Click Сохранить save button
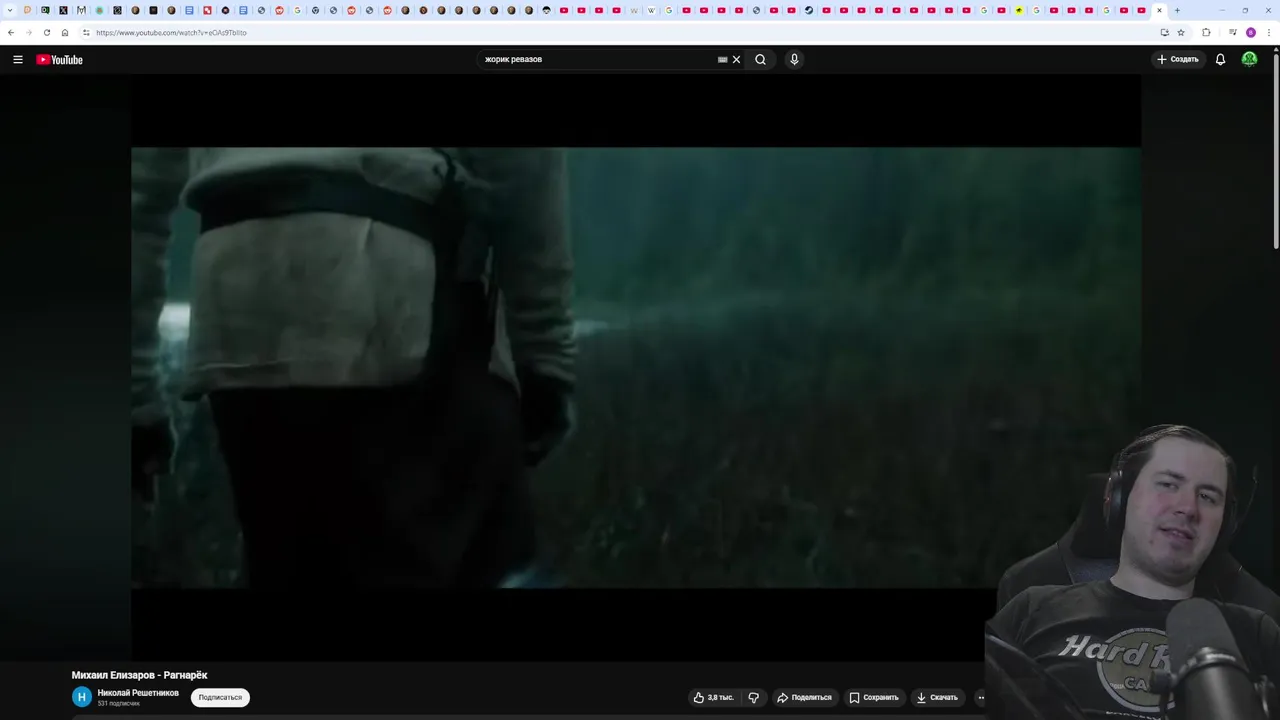The image size is (1280, 720). pyautogui.click(x=874, y=697)
